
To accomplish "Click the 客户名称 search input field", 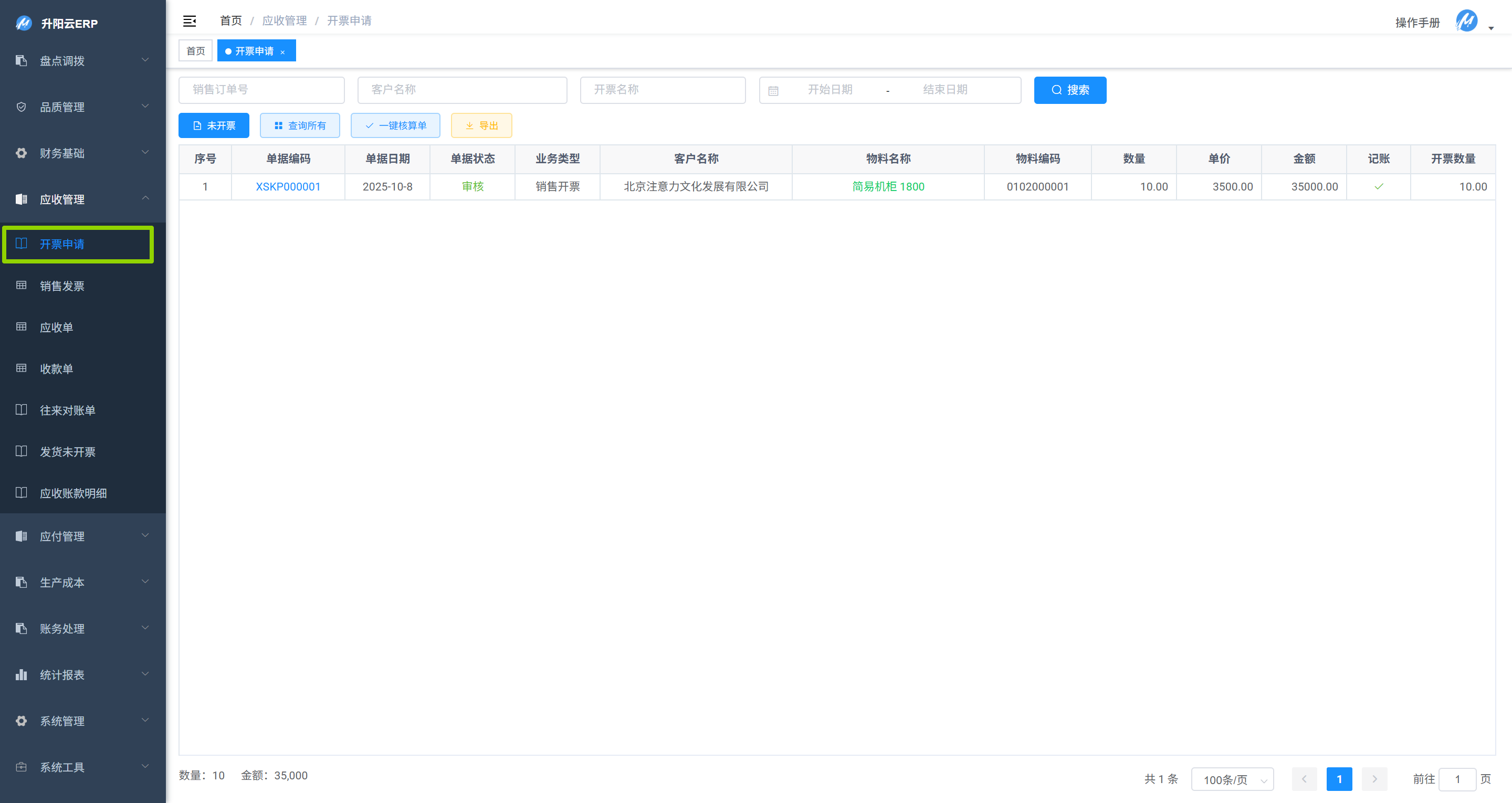I will 462,90.
